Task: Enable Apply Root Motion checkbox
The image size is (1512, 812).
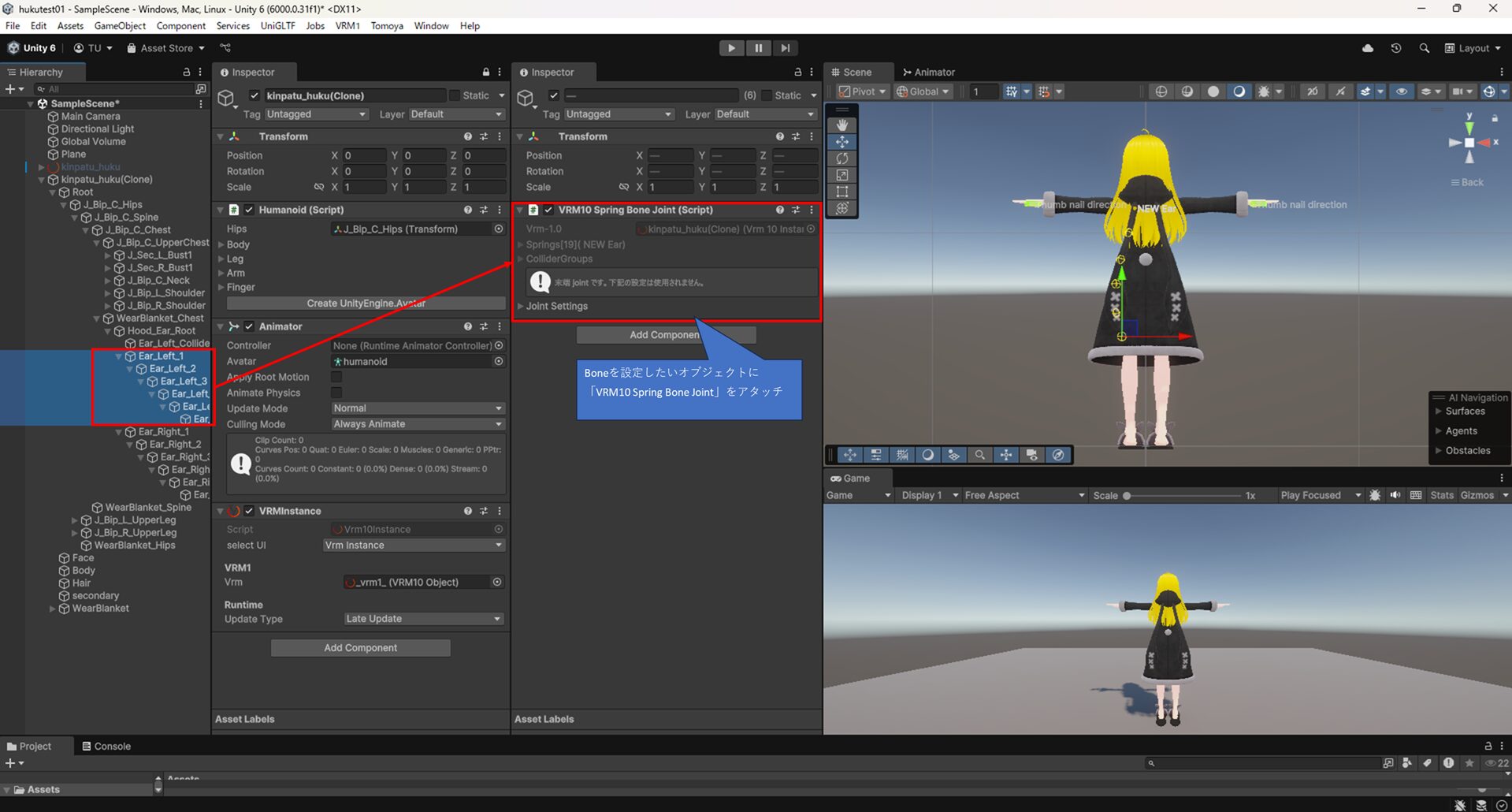Action: tap(336, 377)
